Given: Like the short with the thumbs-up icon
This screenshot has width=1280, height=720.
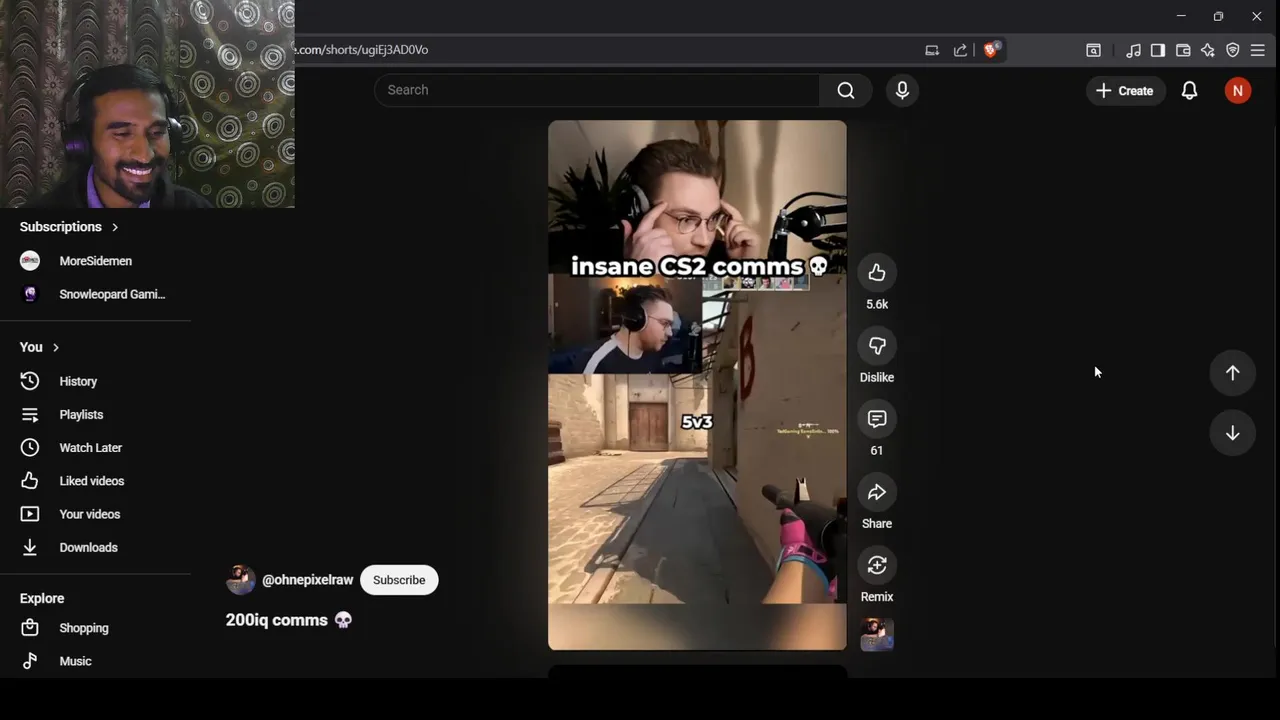Looking at the screenshot, I should (877, 273).
